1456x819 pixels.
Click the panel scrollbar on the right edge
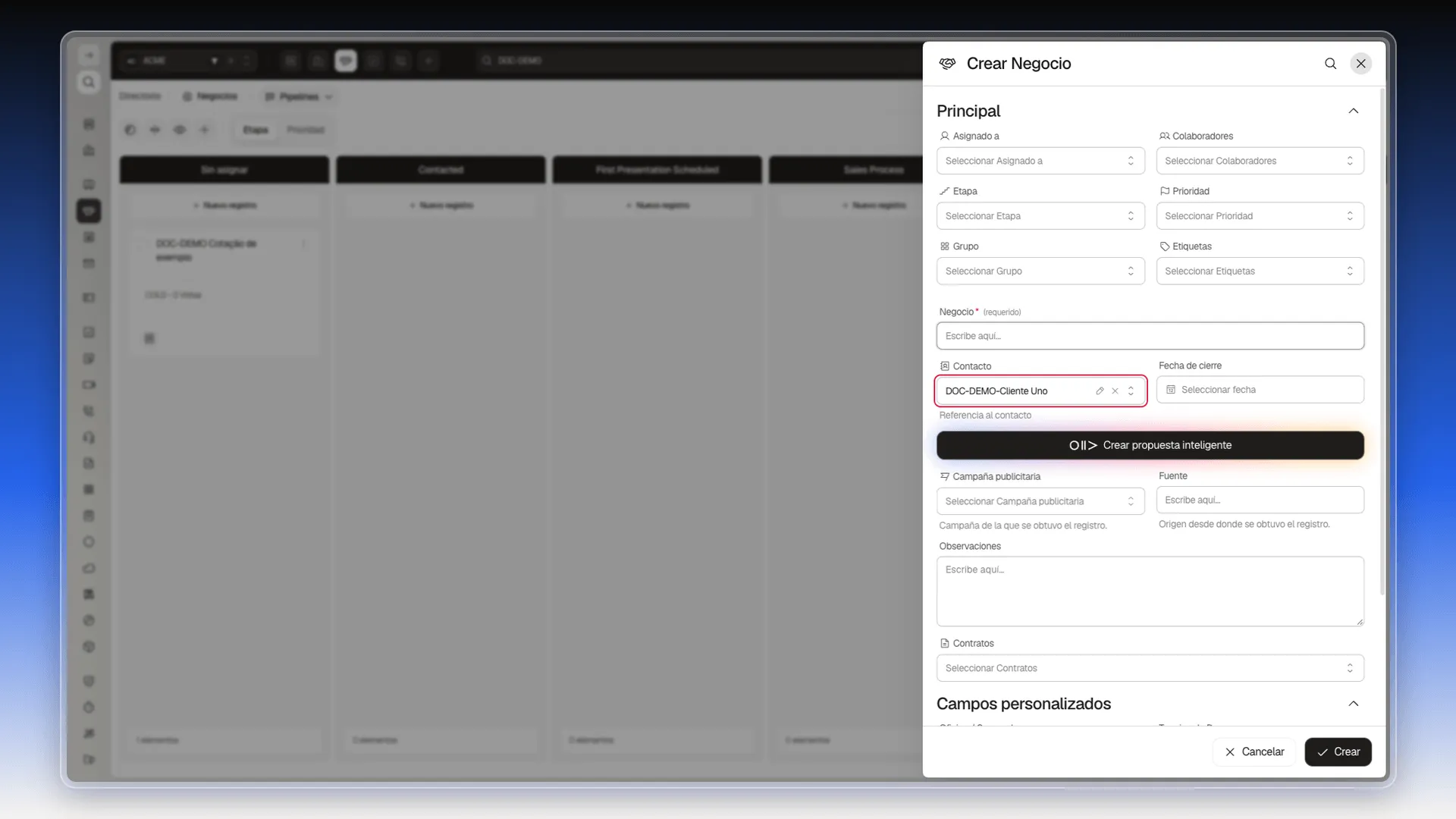tap(1382, 341)
